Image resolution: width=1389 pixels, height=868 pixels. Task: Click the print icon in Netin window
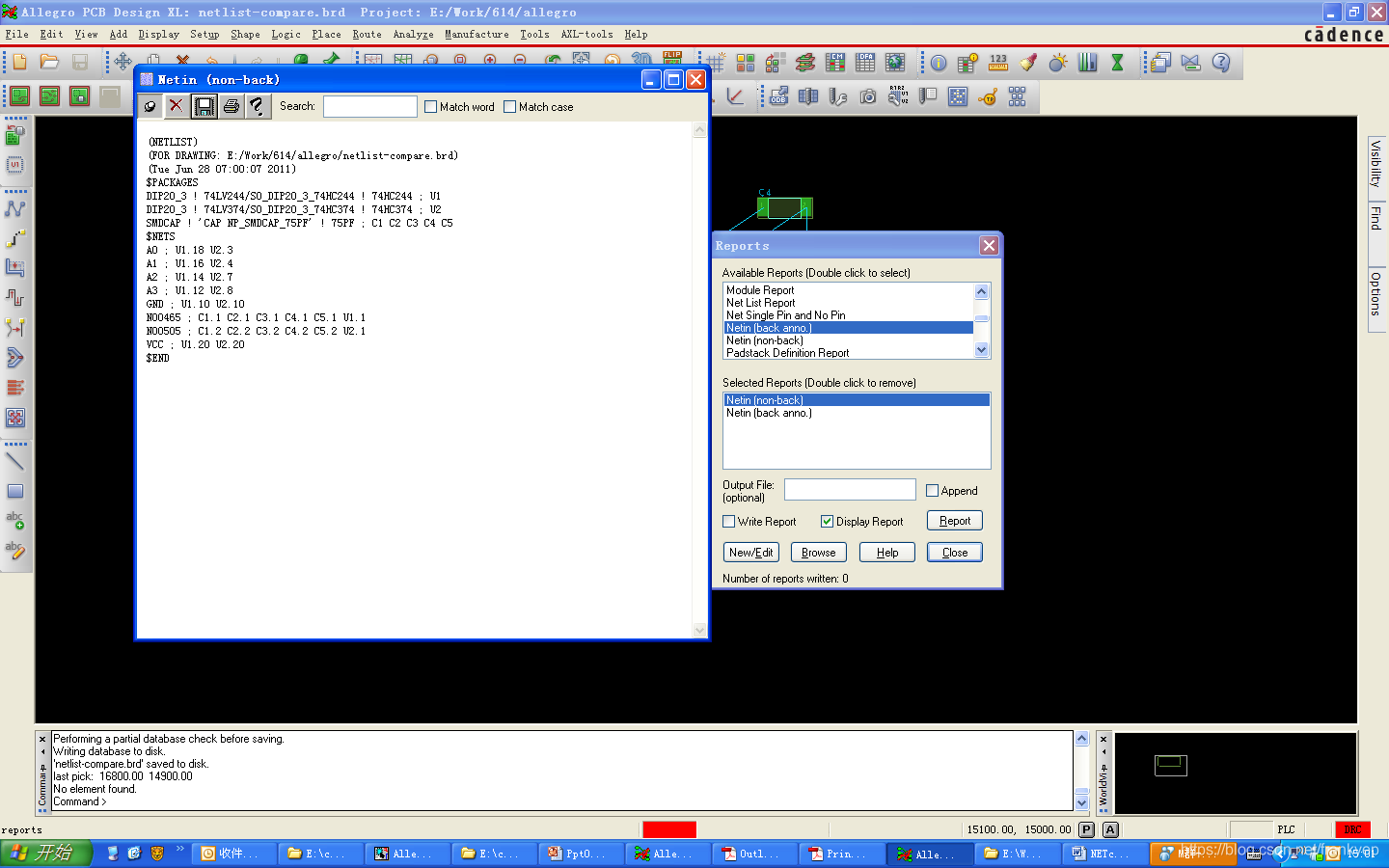point(231,106)
